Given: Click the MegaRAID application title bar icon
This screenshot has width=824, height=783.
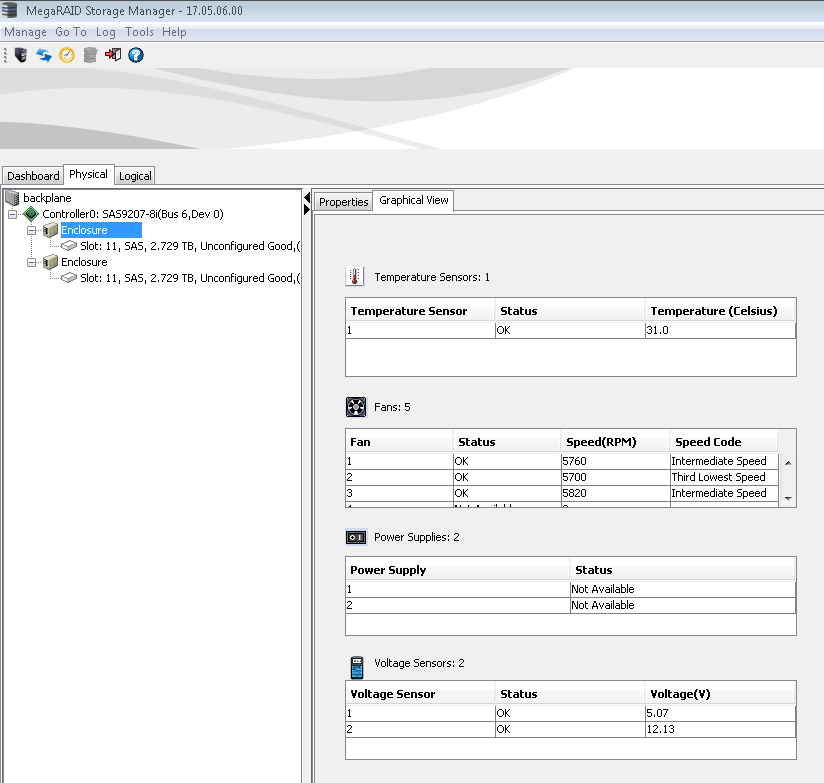Looking at the screenshot, I should [x=9, y=10].
